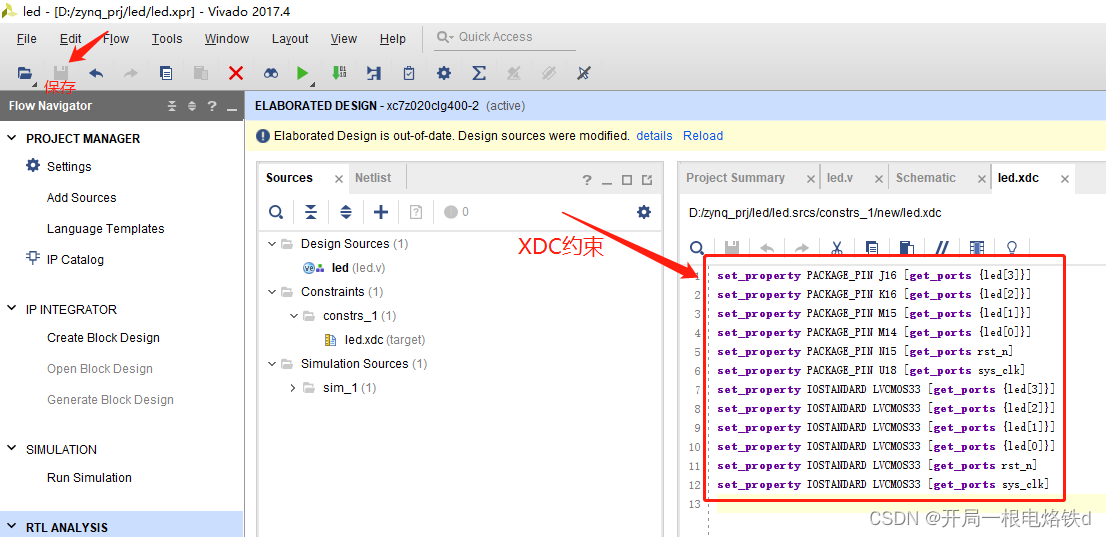Image resolution: width=1106 pixels, height=537 pixels.
Task: Click Run Simulation
Action: (x=89, y=477)
